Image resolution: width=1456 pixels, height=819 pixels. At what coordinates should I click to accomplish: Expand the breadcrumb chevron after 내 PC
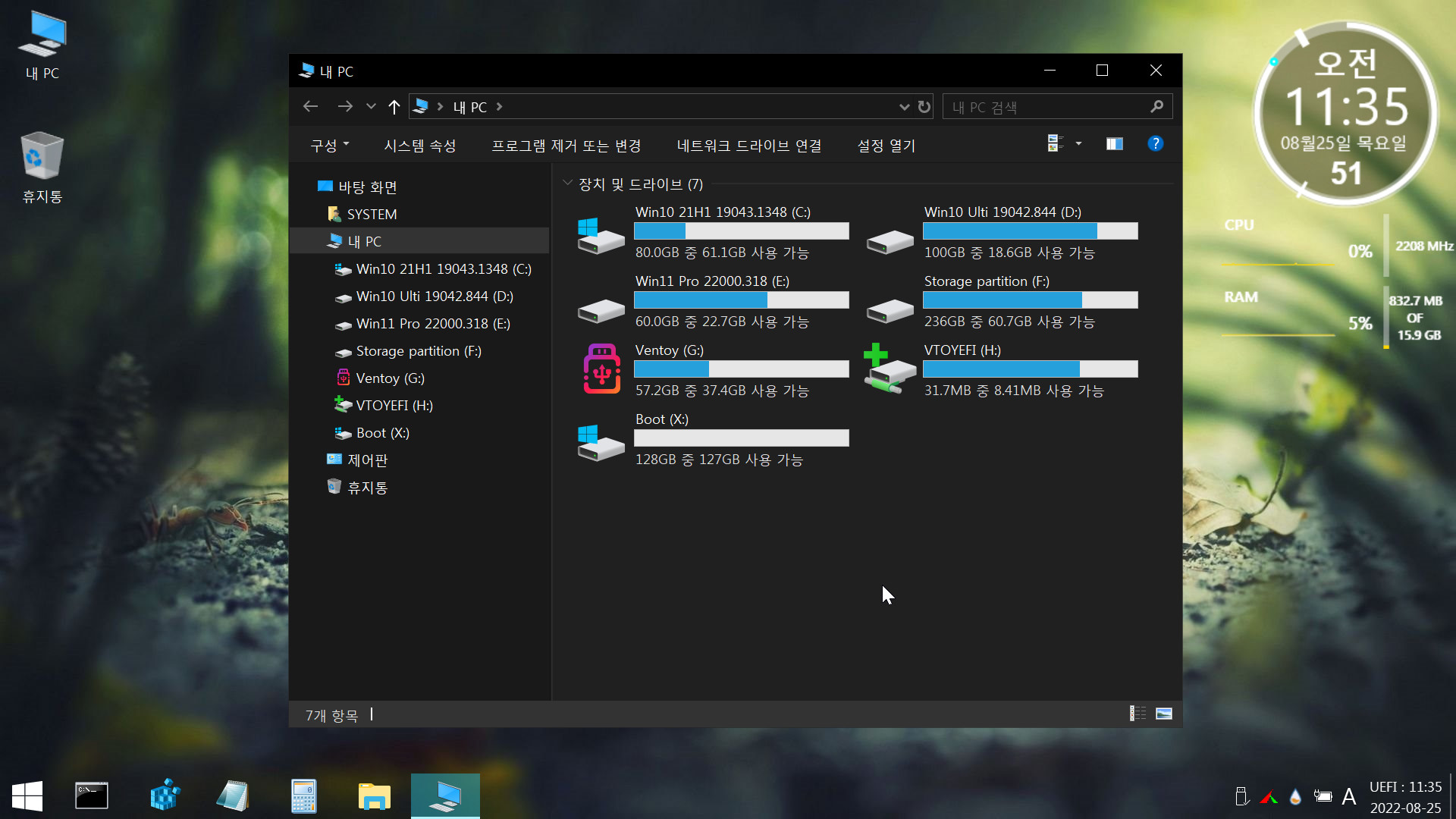[x=499, y=106]
